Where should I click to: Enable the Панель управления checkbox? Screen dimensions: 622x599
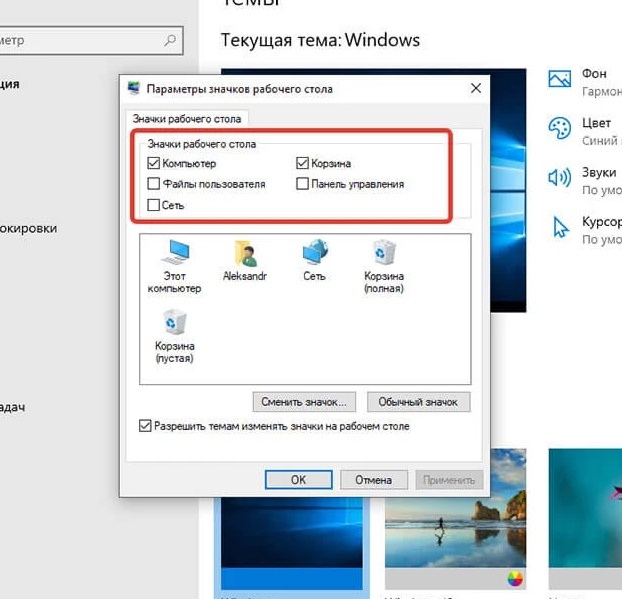coord(302,184)
